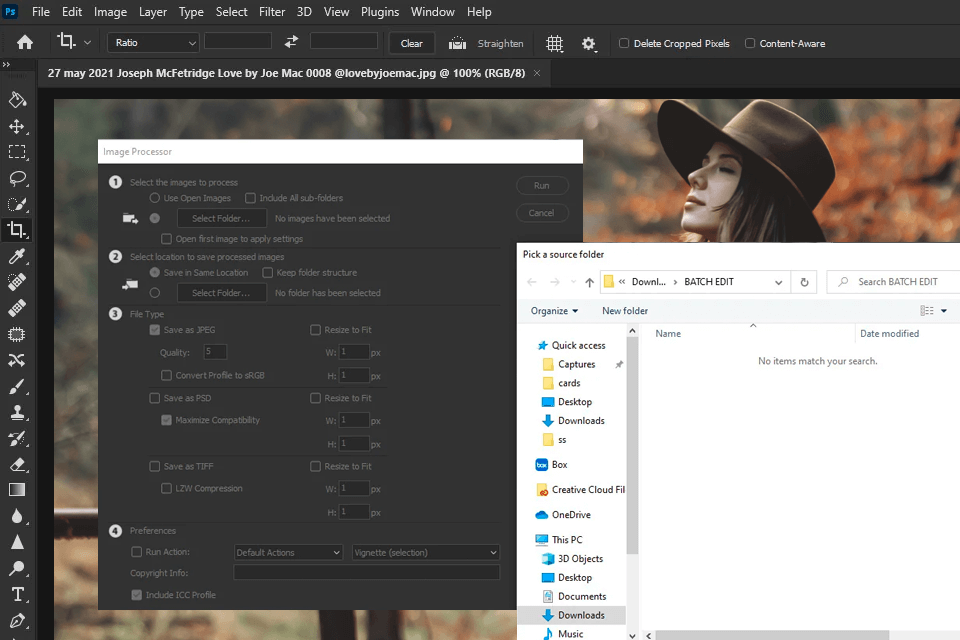960x640 pixels.
Task: Open the Plugins menu
Action: [x=380, y=12]
